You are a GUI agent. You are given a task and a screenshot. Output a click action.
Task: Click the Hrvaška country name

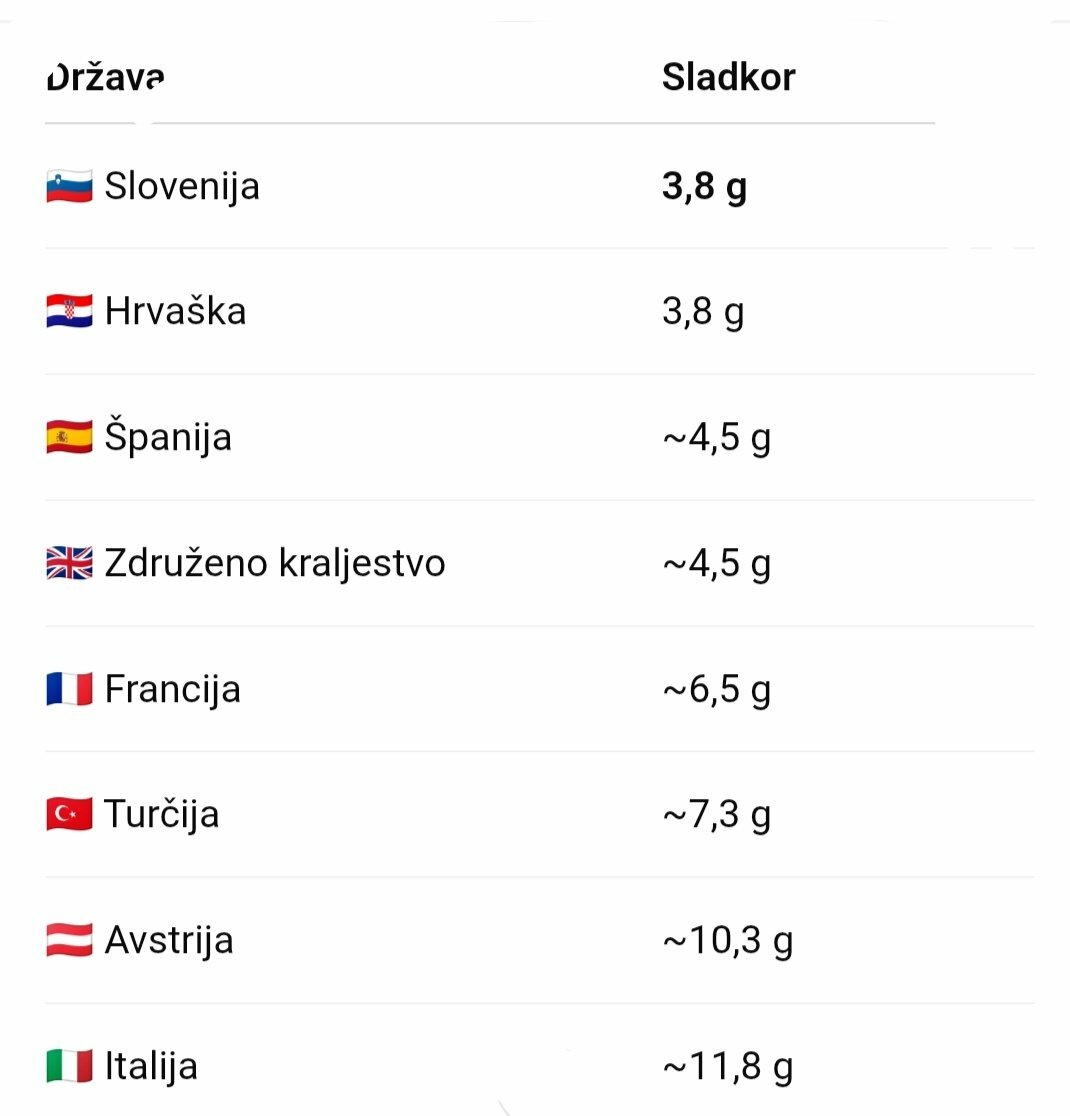tap(175, 312)
